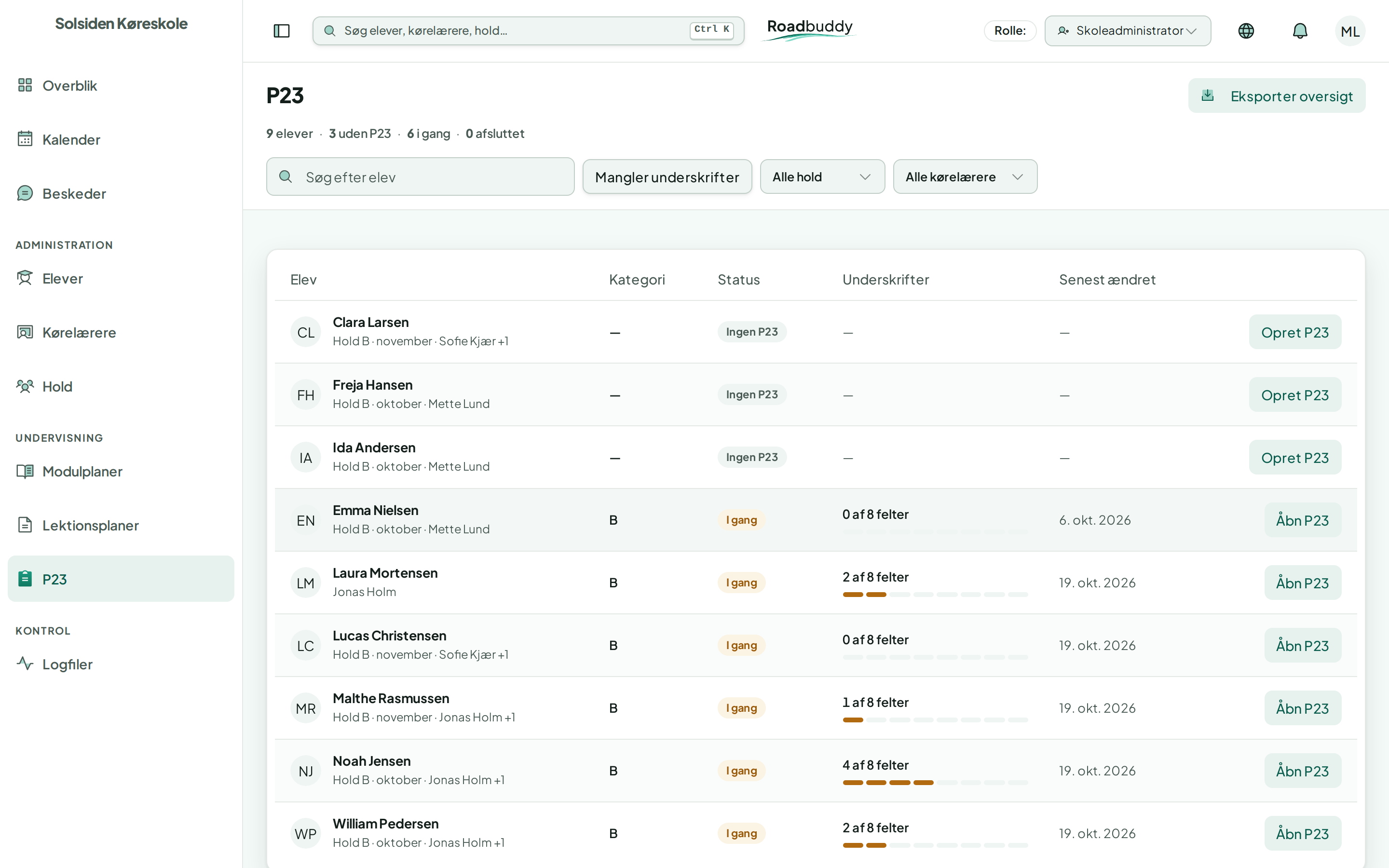
Task: Open the Skoleadministrator role dropdown
Action: tap(1127, 31)
